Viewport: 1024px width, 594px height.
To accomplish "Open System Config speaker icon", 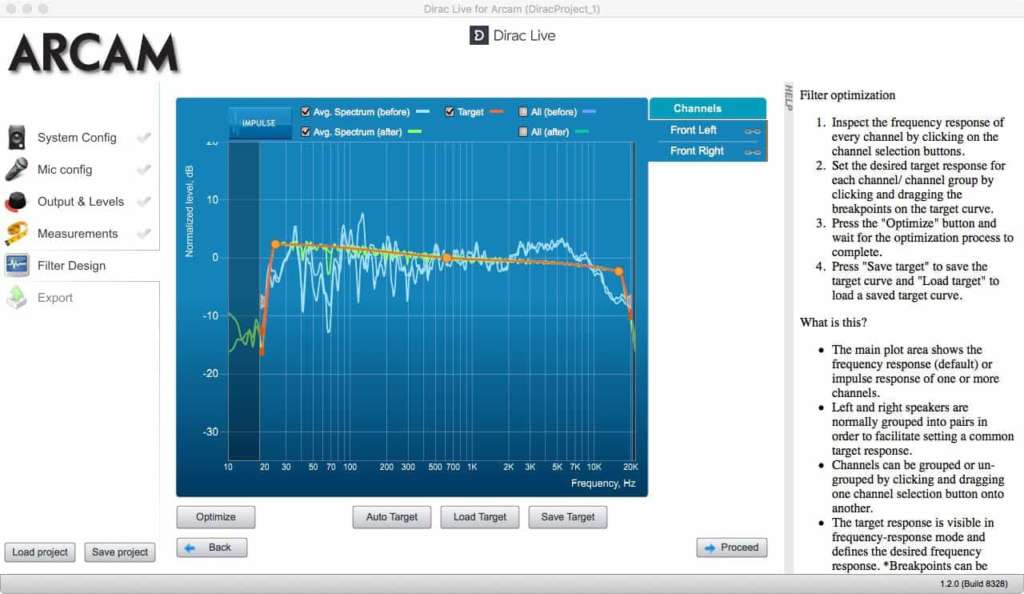I will pyautogui.click(x=16, y=138).
